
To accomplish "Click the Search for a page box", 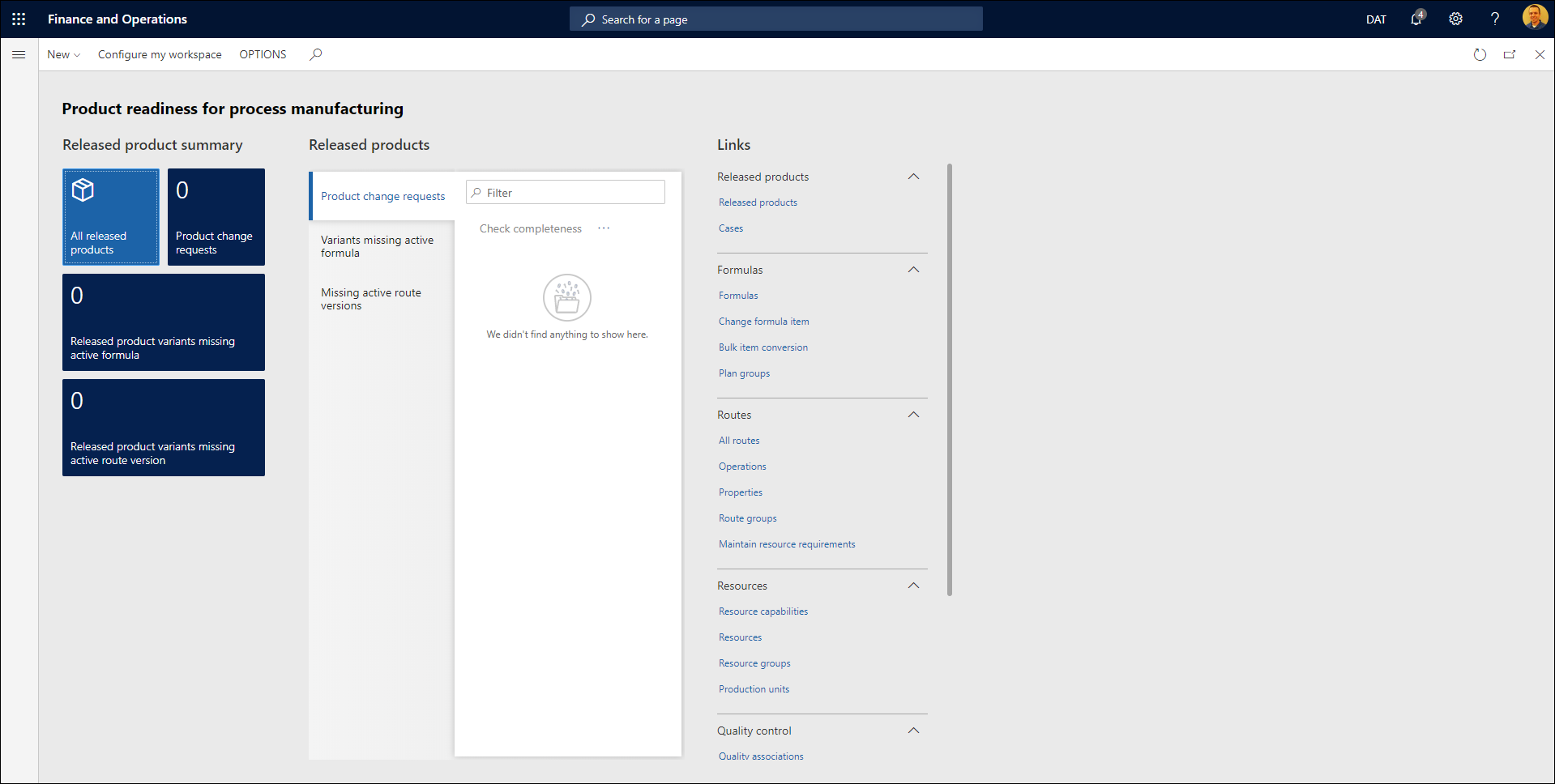I will [x=776, y=19].
